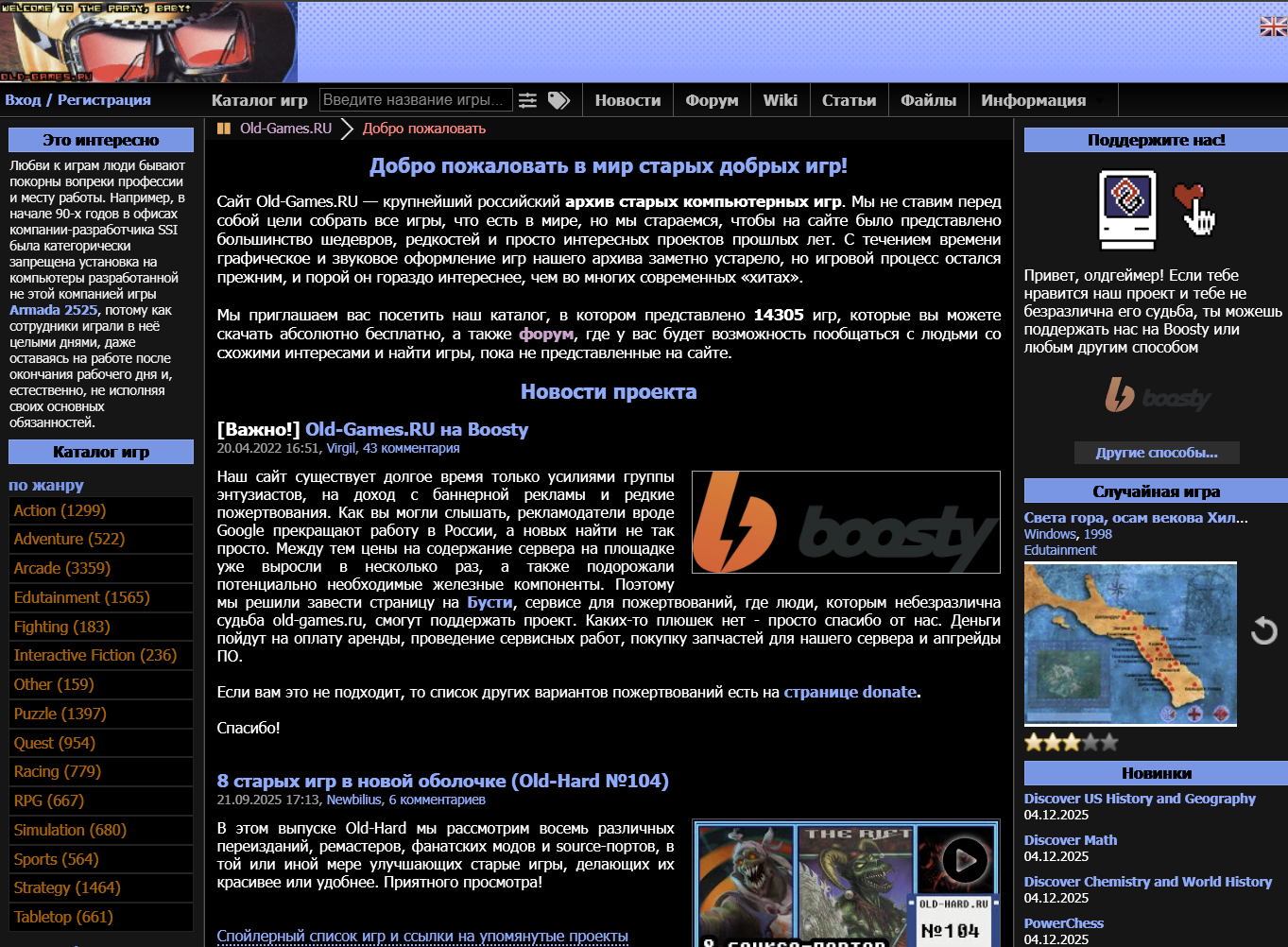Browse the Quest (954) genre
This screenshot has width=1288, height=947.
tap(100, 743)
